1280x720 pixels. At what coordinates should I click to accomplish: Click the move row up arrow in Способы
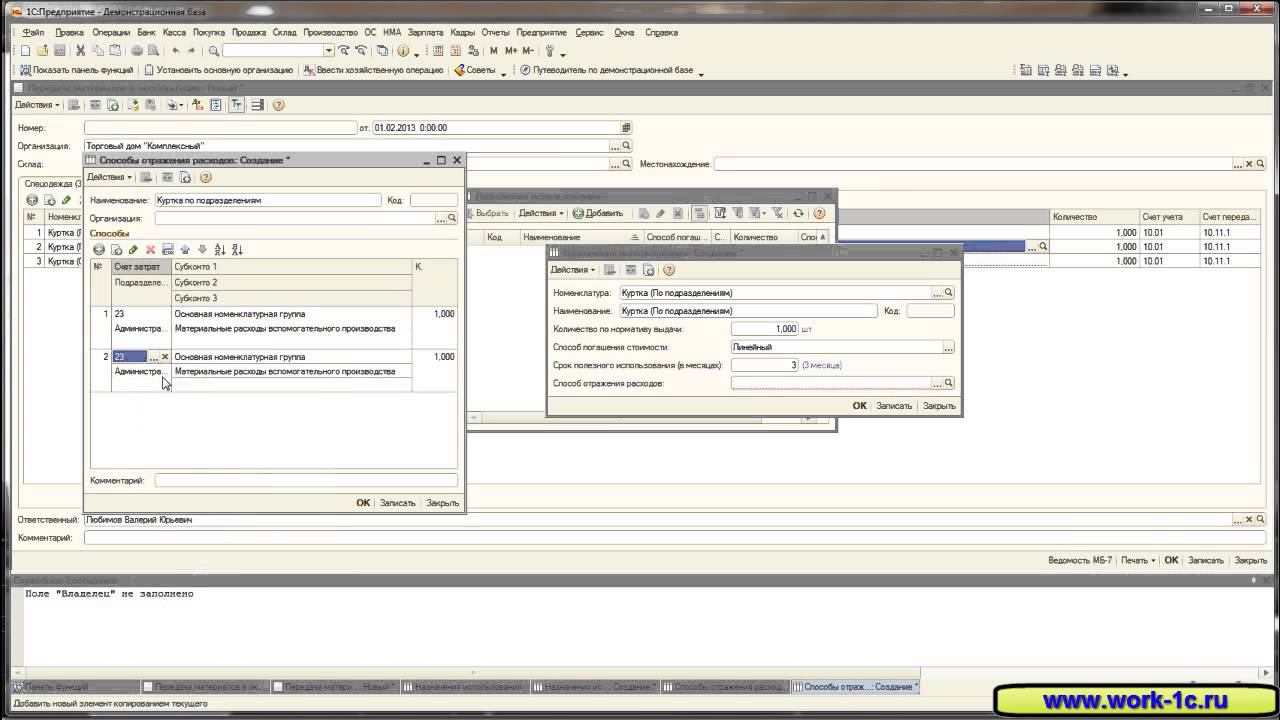(x=185, y=249)
